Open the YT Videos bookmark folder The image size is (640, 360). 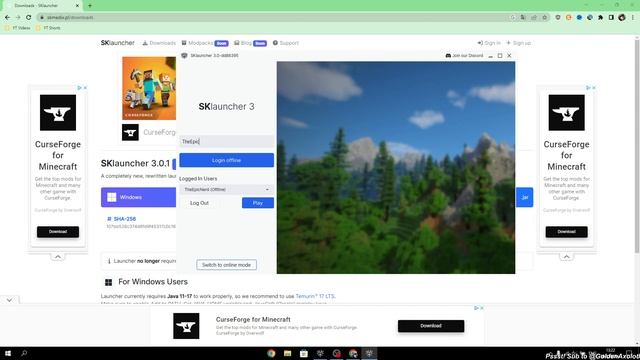click(x=17, y=28)
